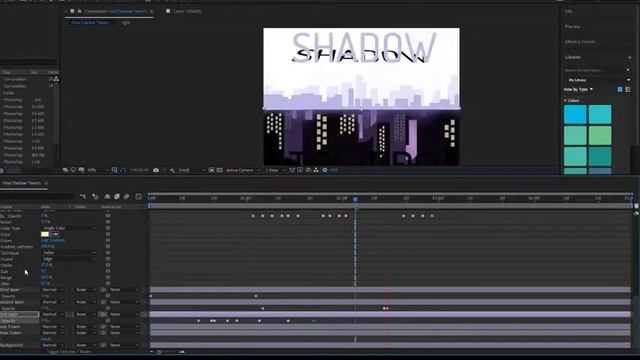Click the Libraries panel header
Viewport: 640px width, 360px height.
pos(573,58)
